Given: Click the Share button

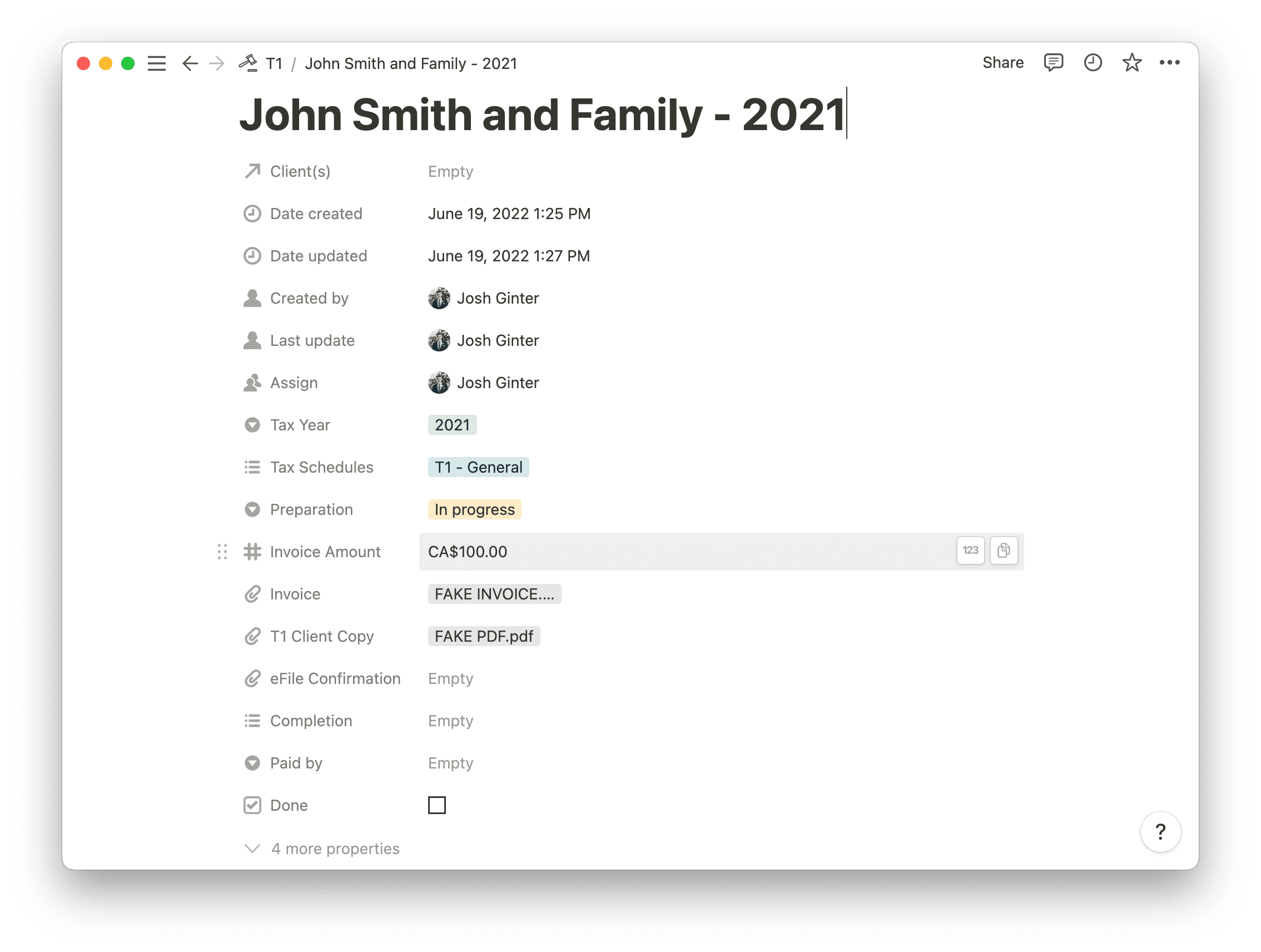Looking at the screenshot, I should point(1003,63).
